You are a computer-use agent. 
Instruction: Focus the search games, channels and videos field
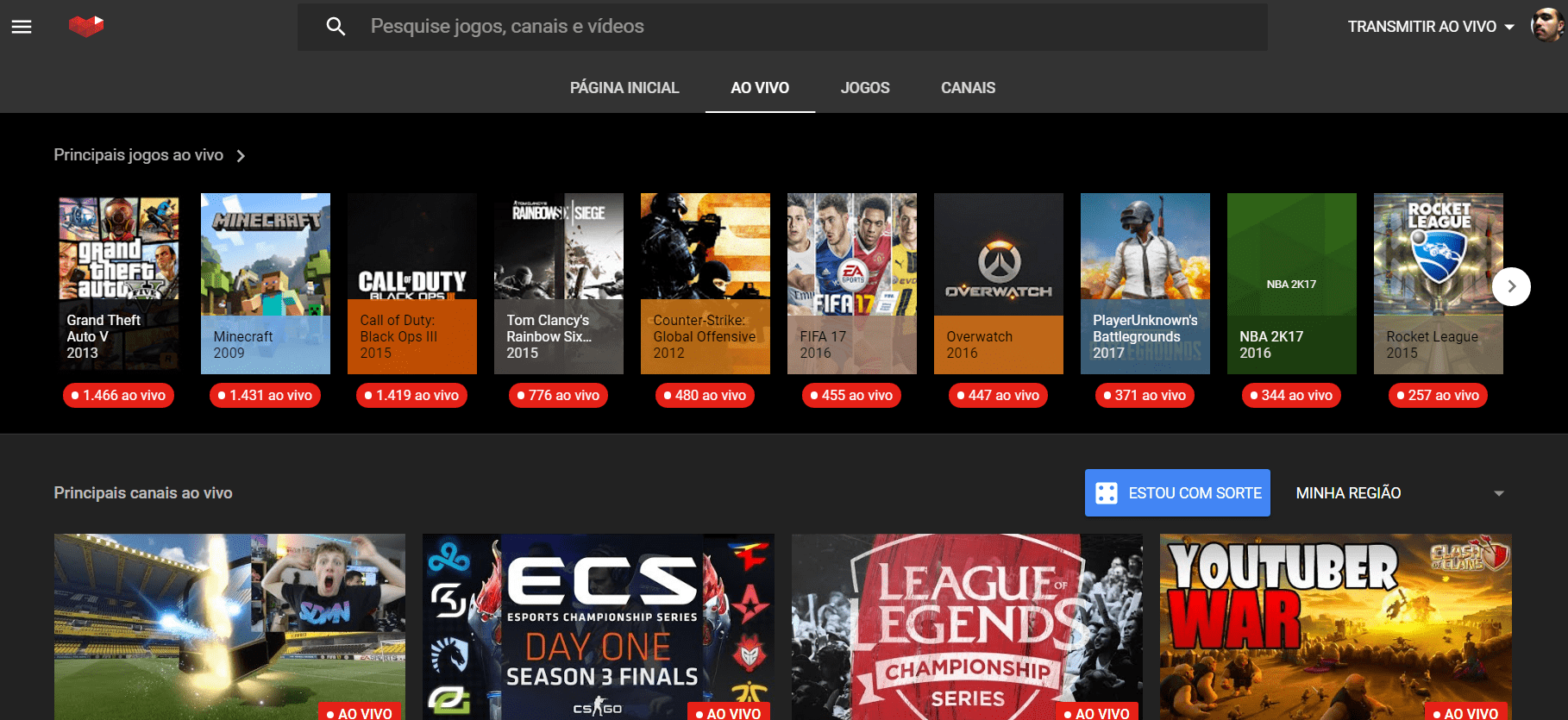[x=782, y=27]
